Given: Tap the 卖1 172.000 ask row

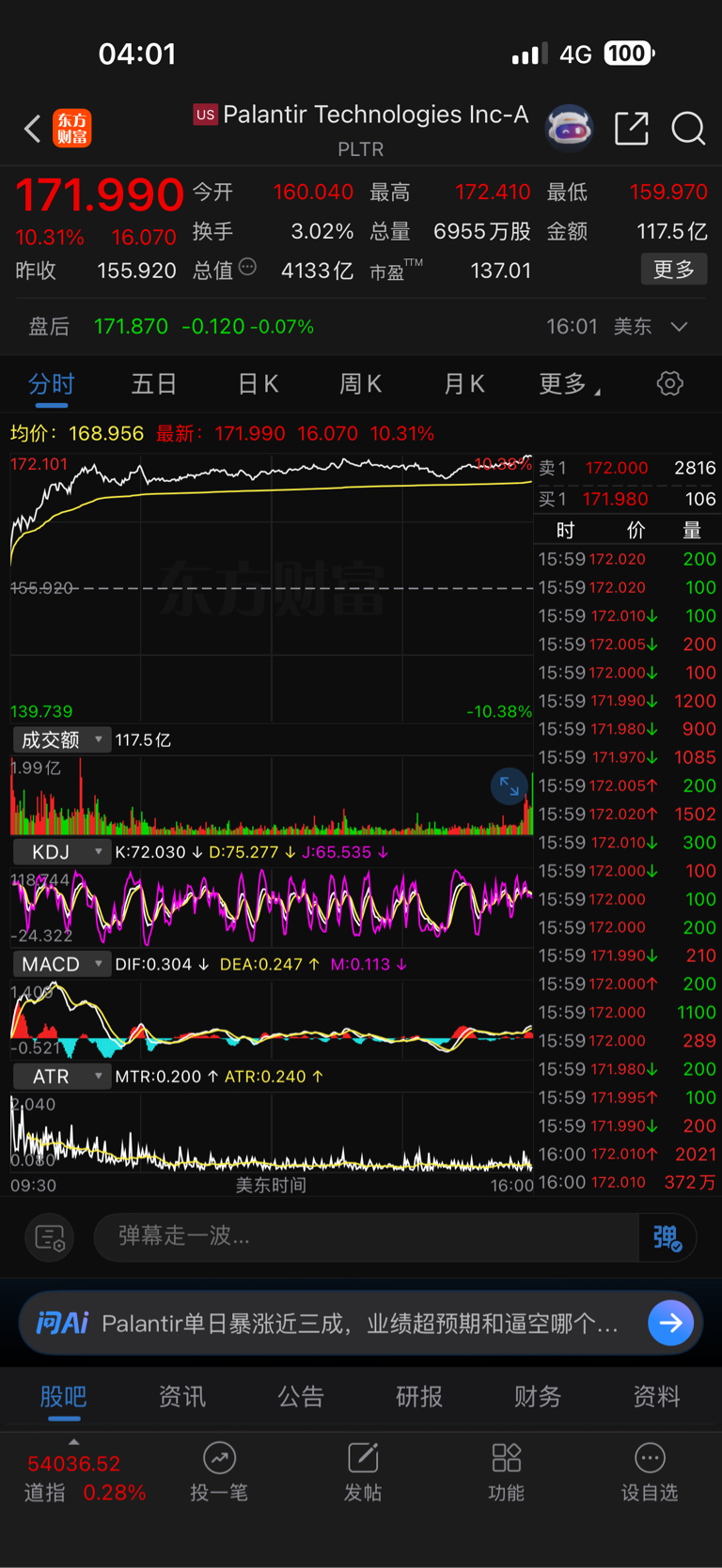Looking at the screenshot, I should click(x=627, y=468).
